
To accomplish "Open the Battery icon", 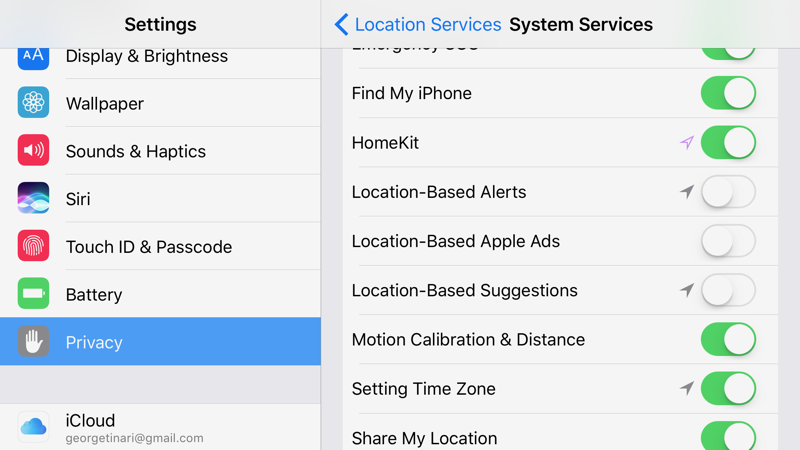I will (33, 294).
